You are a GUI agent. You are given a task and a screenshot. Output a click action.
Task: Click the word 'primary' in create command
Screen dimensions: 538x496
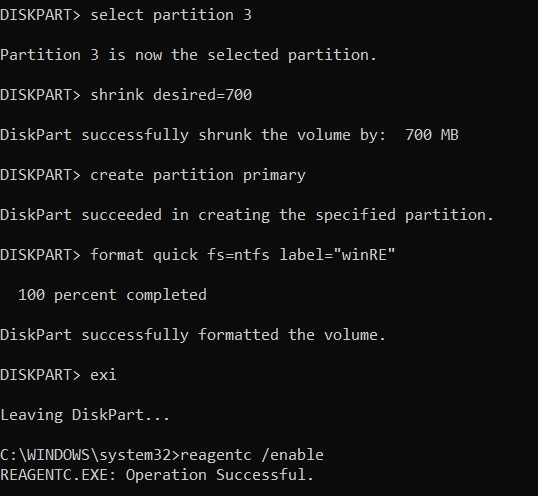[274, 176]
